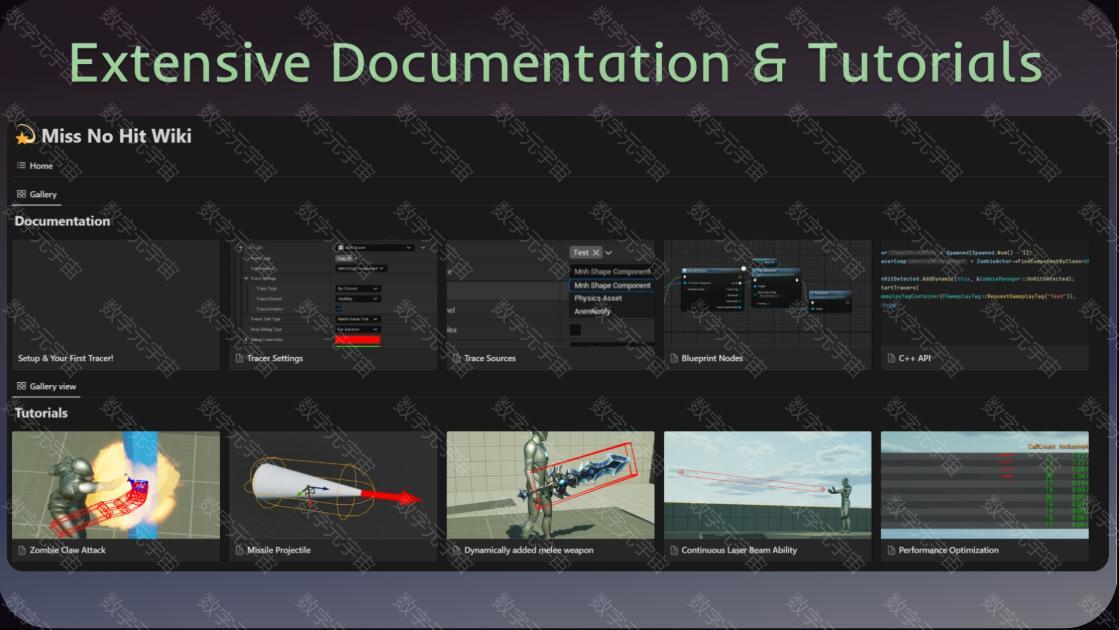Open the Draw Debug Type dropdown

pos(358,329)
